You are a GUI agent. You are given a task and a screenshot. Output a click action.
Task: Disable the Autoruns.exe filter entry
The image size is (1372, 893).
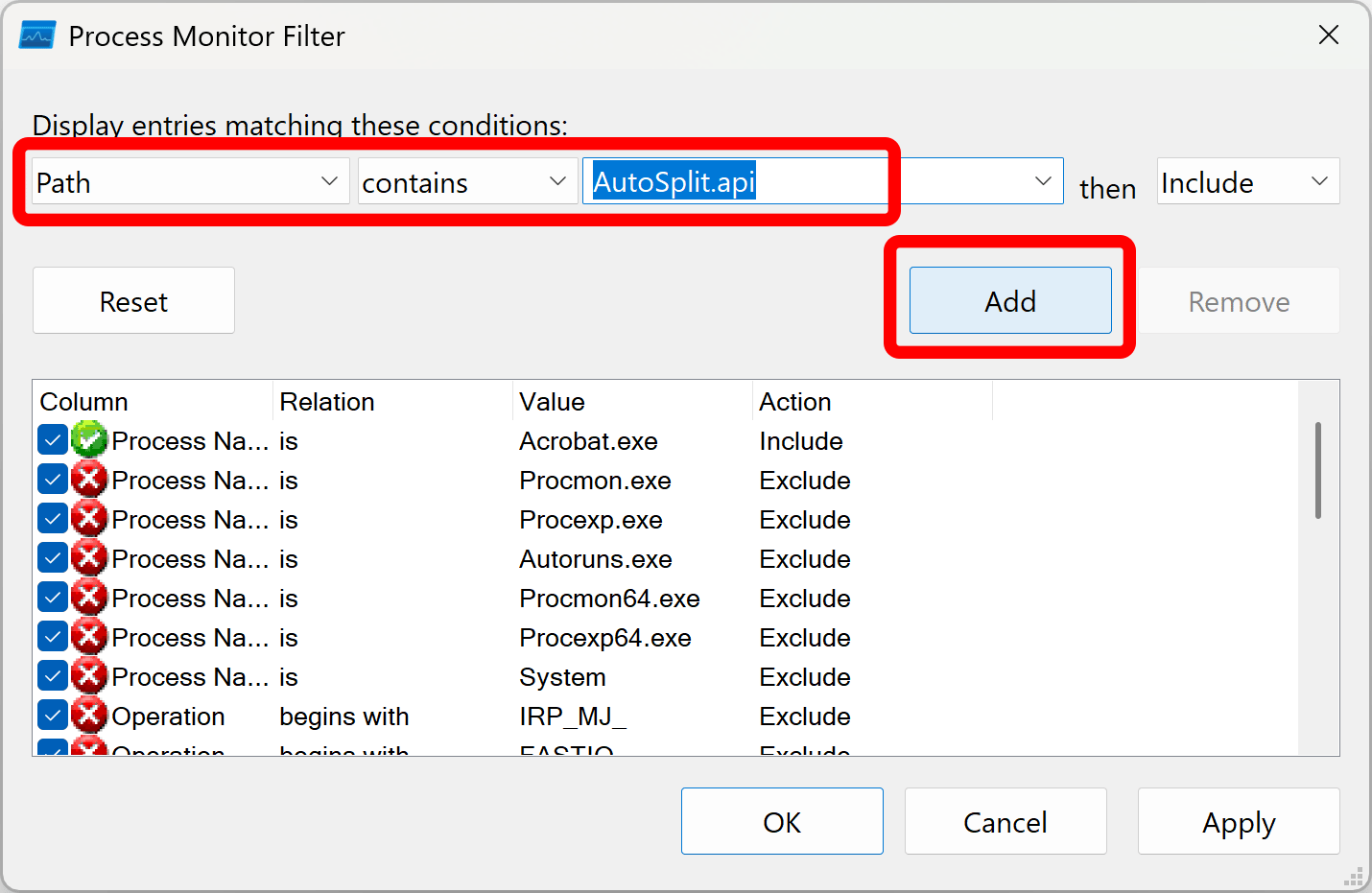[53, 556]
